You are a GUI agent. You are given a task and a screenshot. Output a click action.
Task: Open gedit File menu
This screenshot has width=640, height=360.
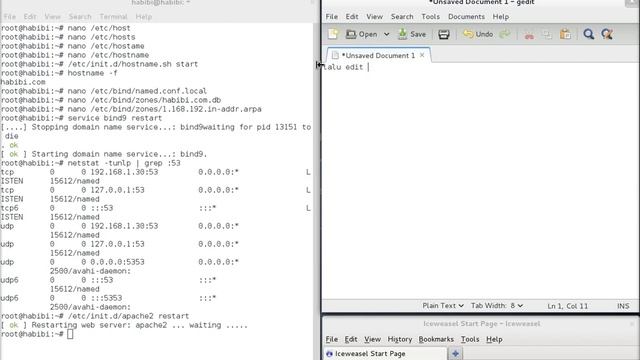tap(331, 17)
